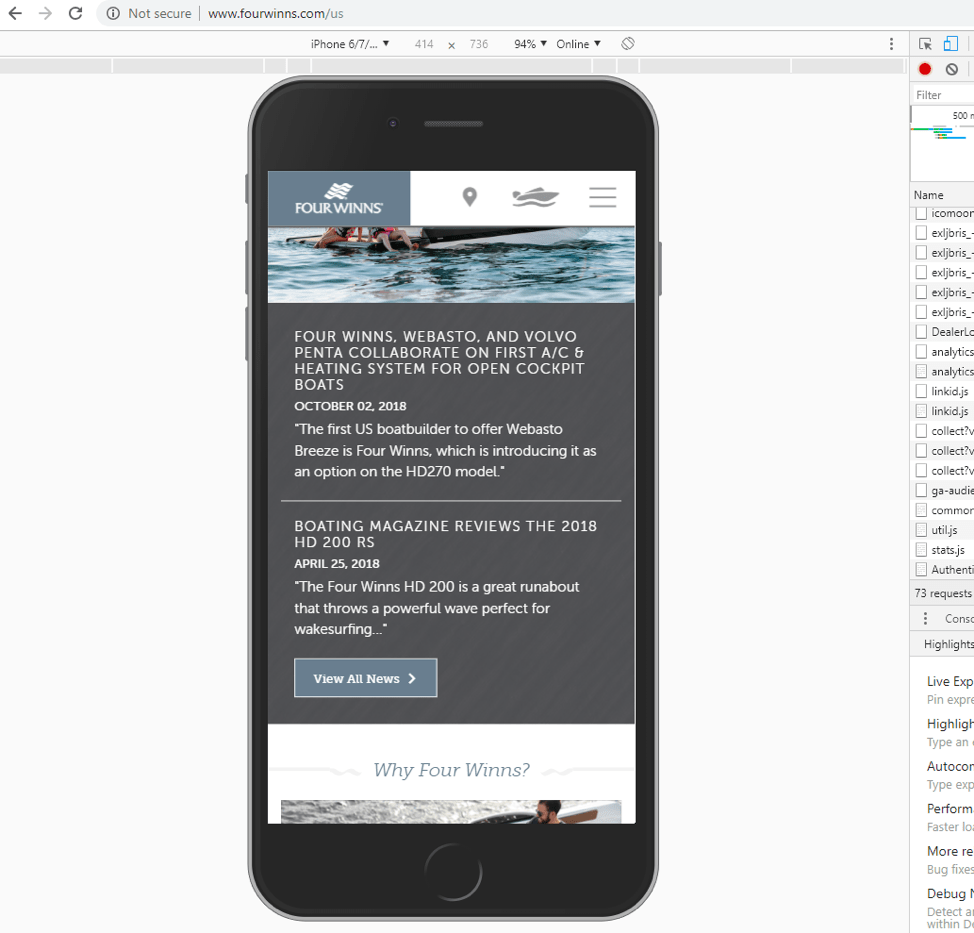This screenshot has width=974, height=933.
Task: Tap the Four Winns logo
Action: pos(339,198)
